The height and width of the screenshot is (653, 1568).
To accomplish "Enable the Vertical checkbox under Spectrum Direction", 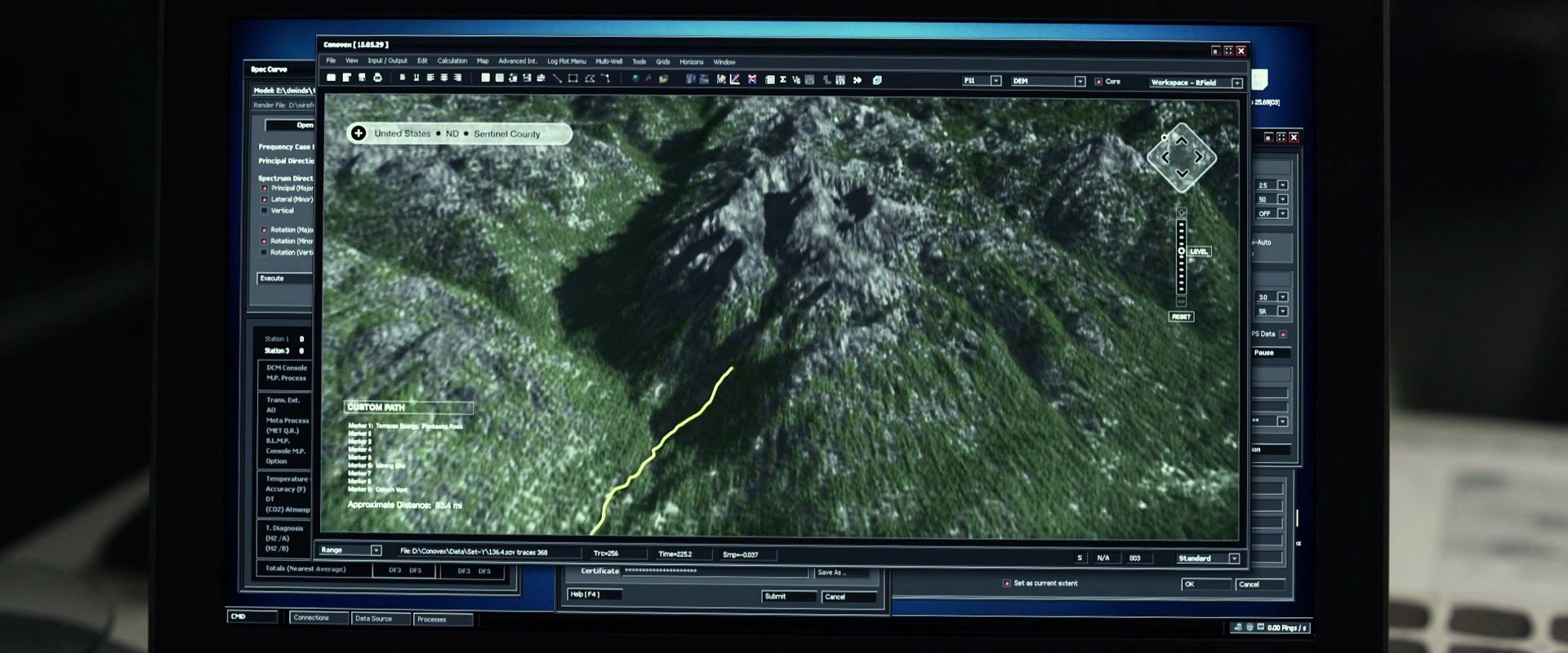I will click(x=264, y=211).
